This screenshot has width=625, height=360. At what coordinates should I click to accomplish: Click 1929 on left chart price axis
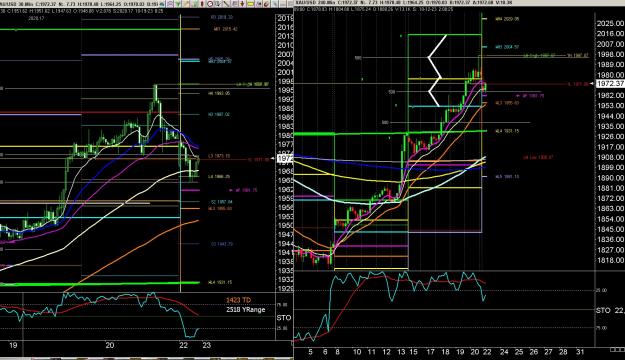coord(285,288)
